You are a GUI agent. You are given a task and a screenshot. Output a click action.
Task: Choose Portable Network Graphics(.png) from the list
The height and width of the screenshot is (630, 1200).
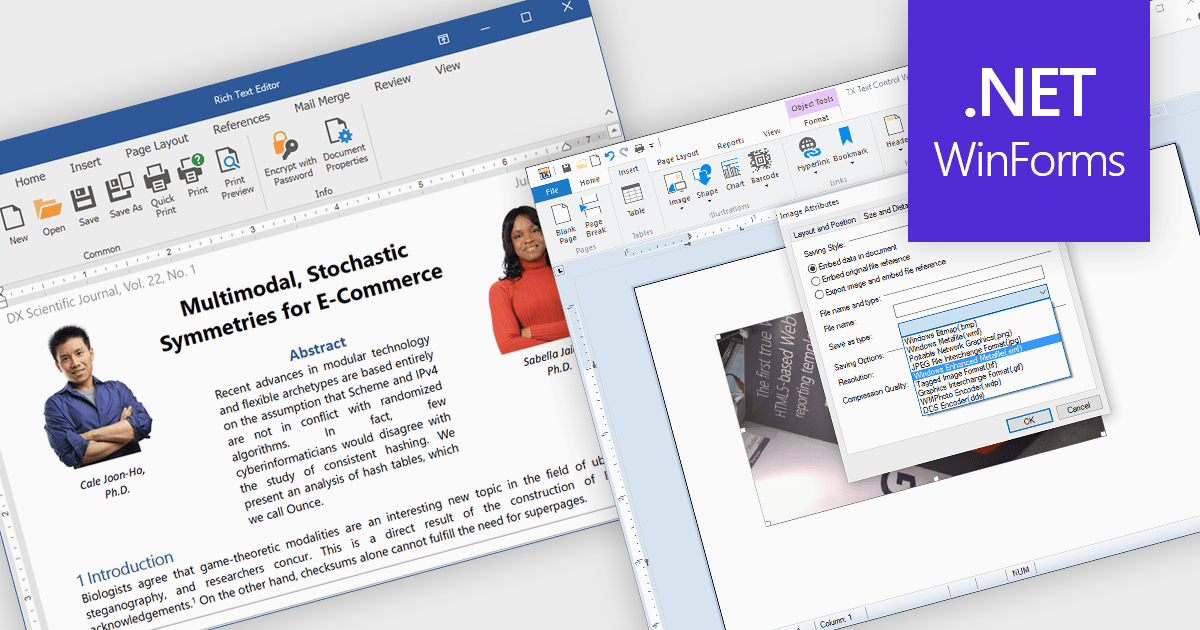(960, 347)
